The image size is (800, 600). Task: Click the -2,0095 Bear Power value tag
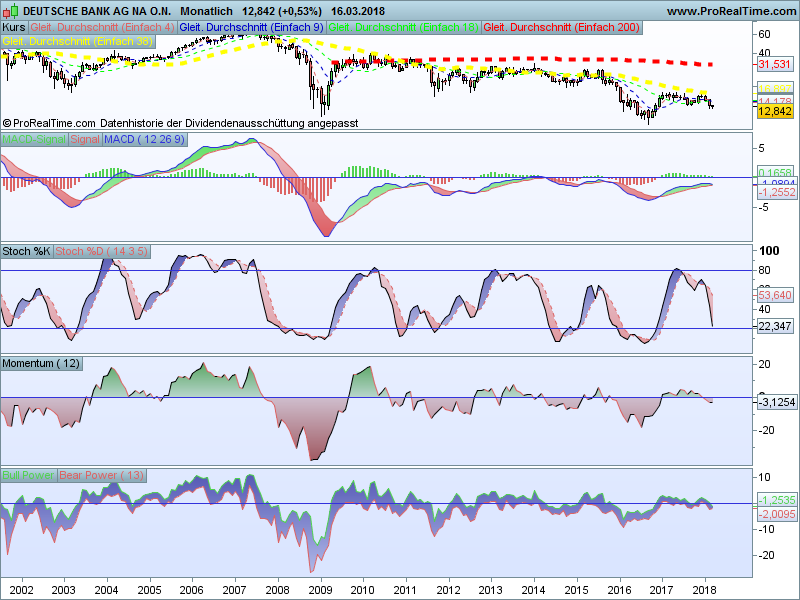pos(776,514)
